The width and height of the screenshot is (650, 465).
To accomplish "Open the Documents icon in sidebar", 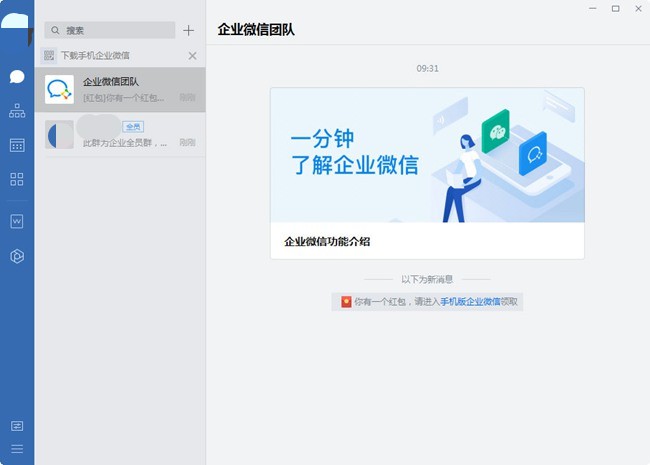I will [17, 221].
